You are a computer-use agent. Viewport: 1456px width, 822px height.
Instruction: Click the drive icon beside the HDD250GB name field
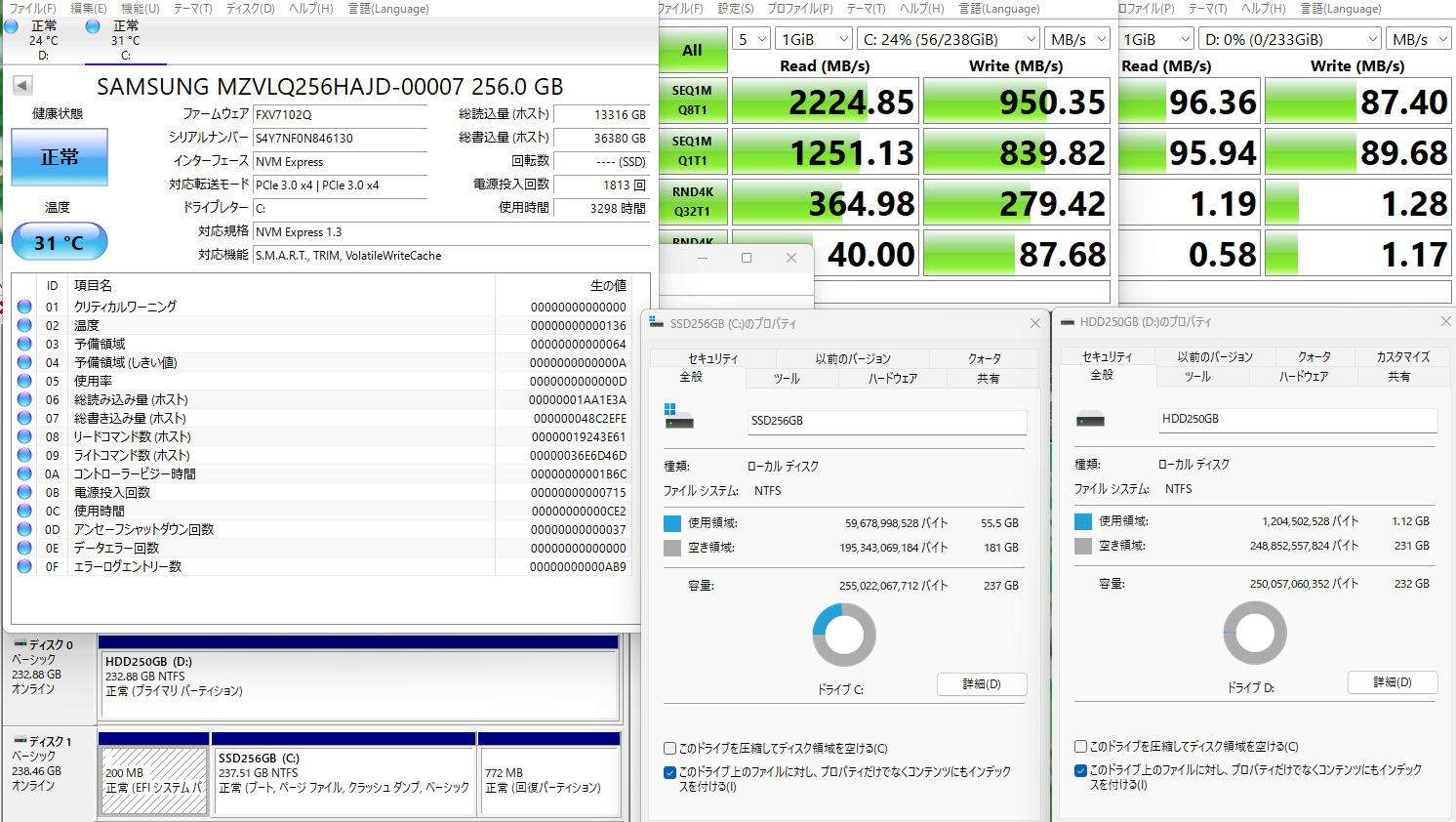tap(1090, 419)
